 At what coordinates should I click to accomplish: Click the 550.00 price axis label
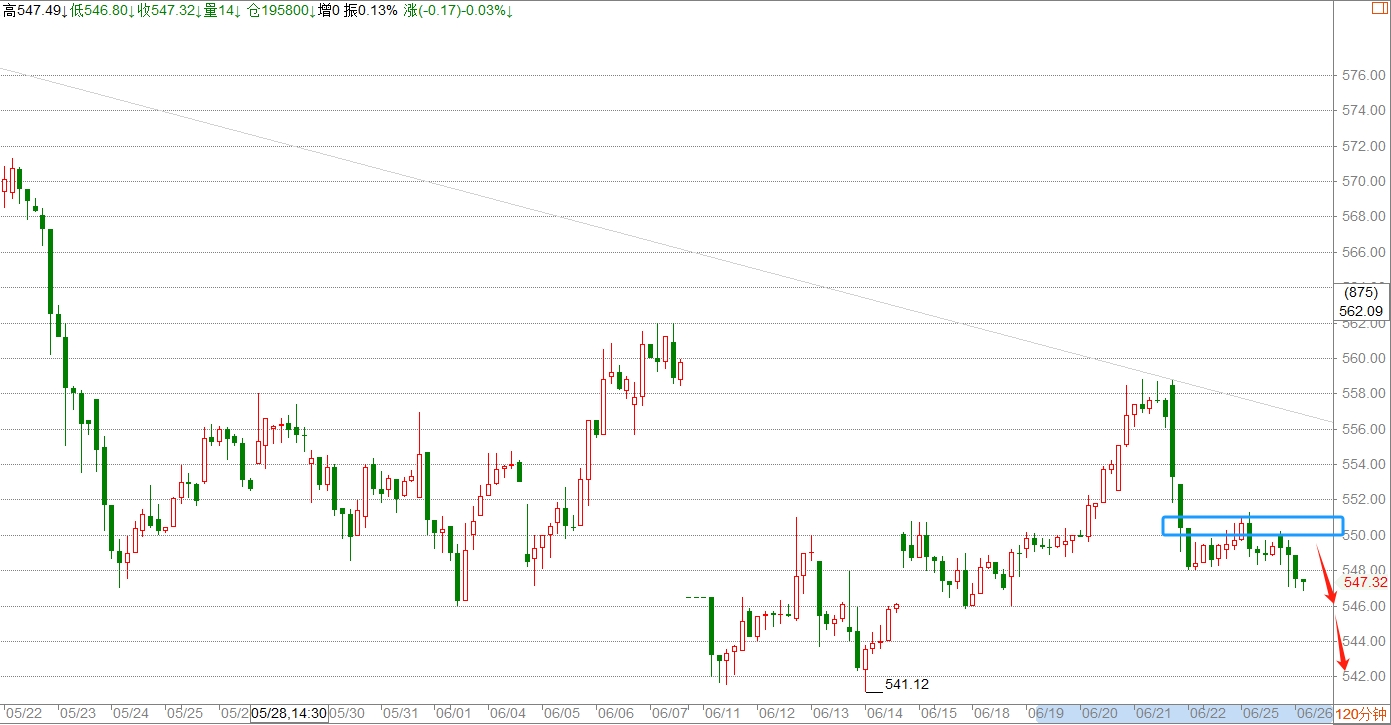tap(1365, 535)
